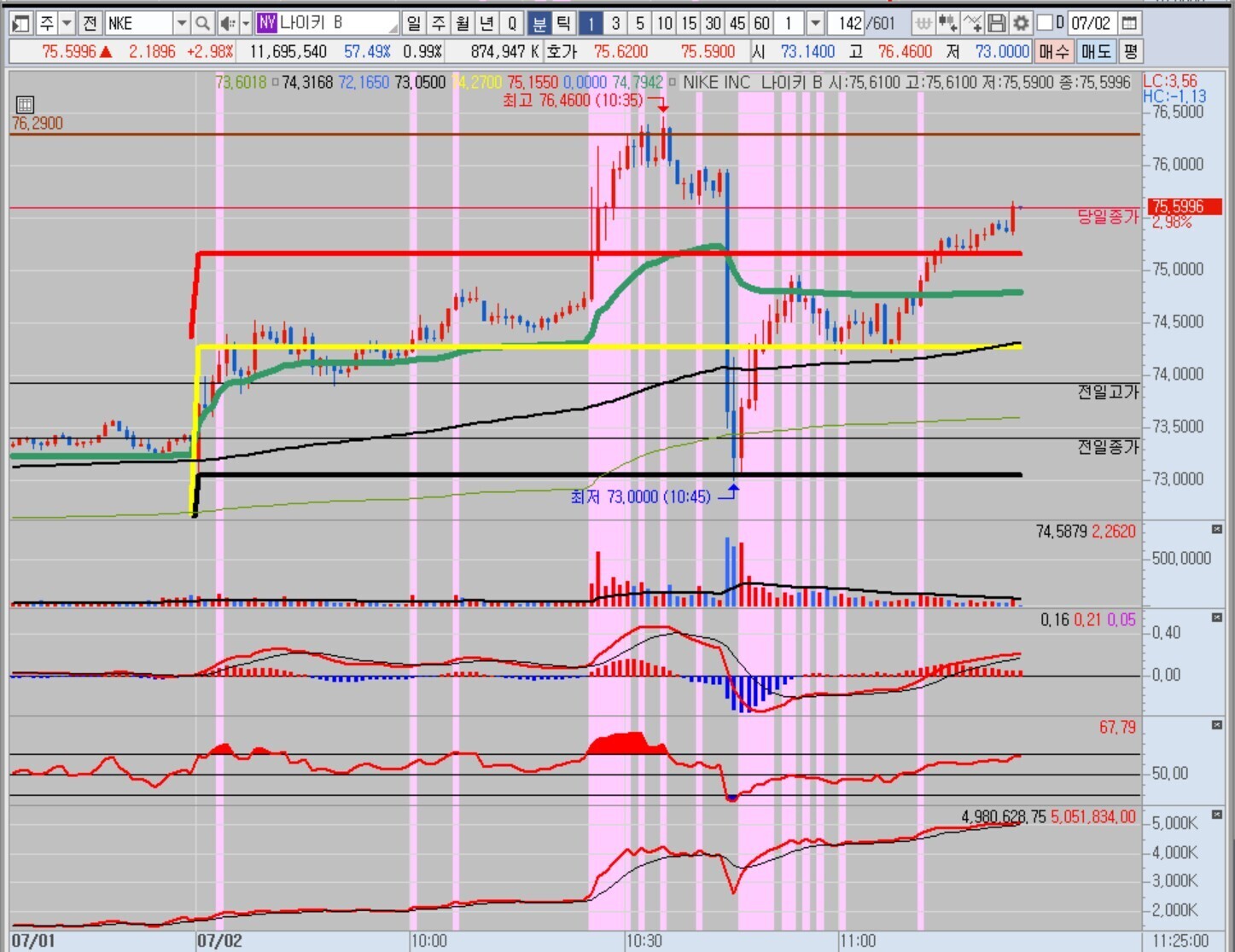
Task: Open the calendar date picker icon
Action: point(1128,23)
